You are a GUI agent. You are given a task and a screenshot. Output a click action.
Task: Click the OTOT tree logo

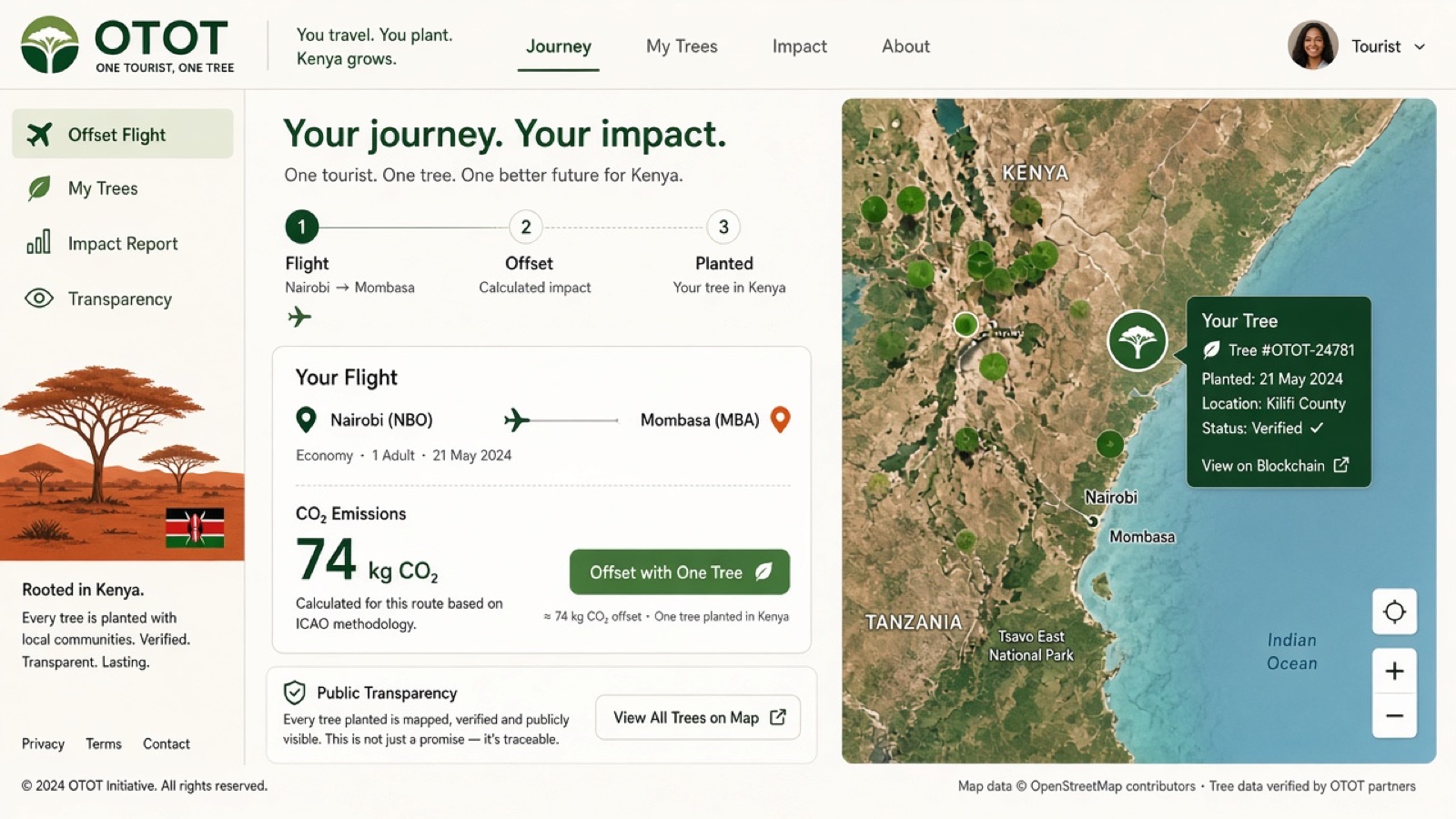coord(50,45)
